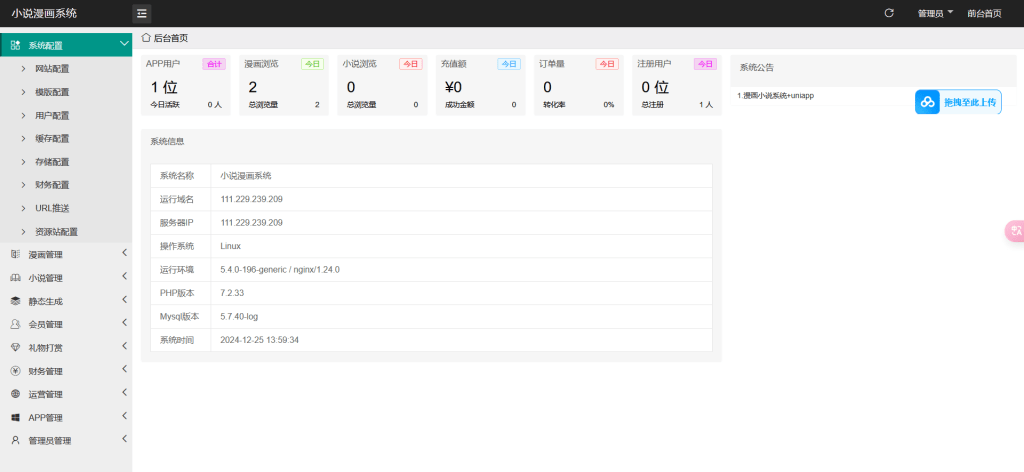The width and height of the screenshot is (1024, 472).
Task: Select the 缓存配置 submenu item
Action: pyautogui.click(x=52, y=139)
